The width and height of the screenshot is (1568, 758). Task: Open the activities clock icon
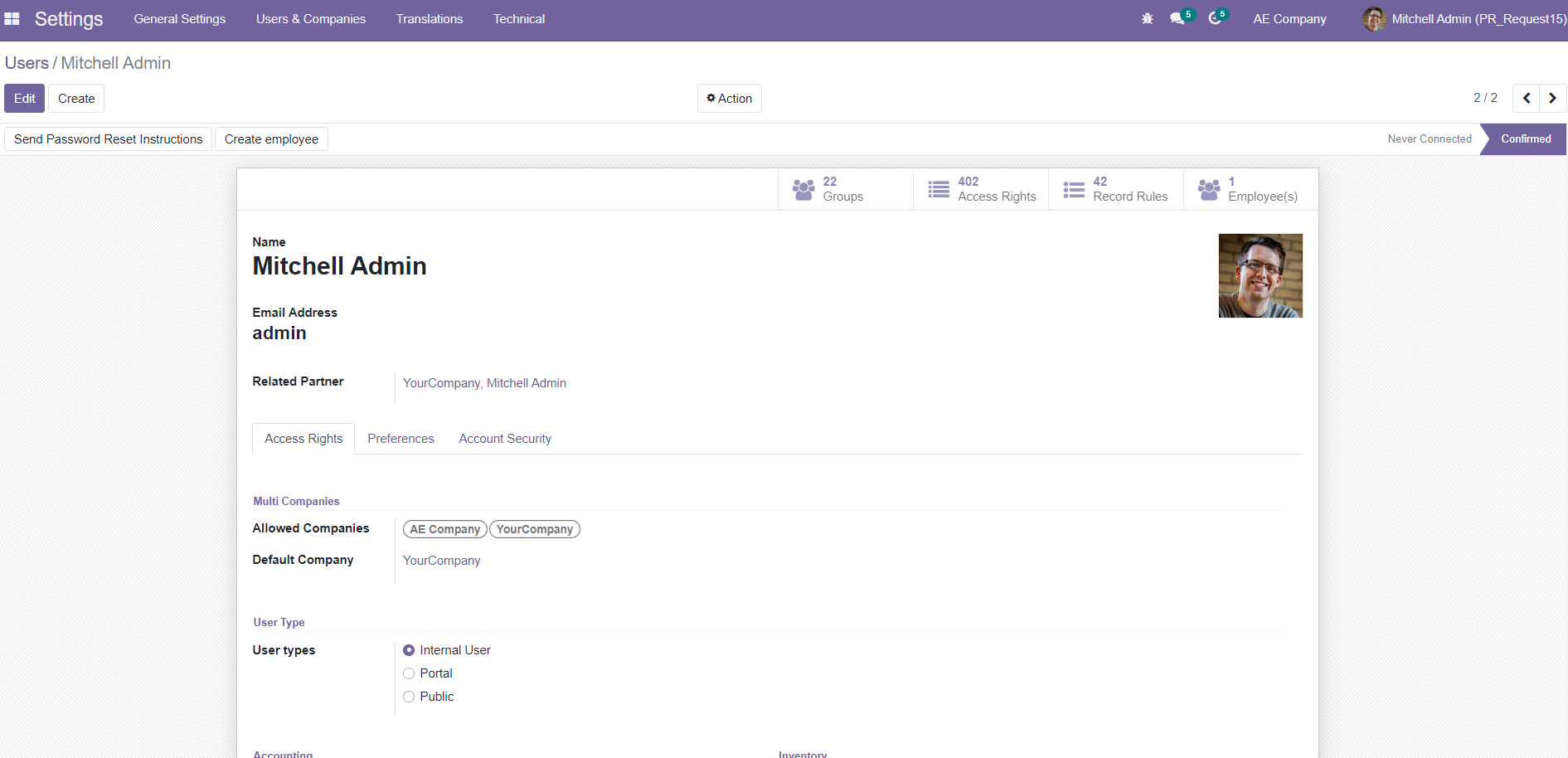point(1215,18)
